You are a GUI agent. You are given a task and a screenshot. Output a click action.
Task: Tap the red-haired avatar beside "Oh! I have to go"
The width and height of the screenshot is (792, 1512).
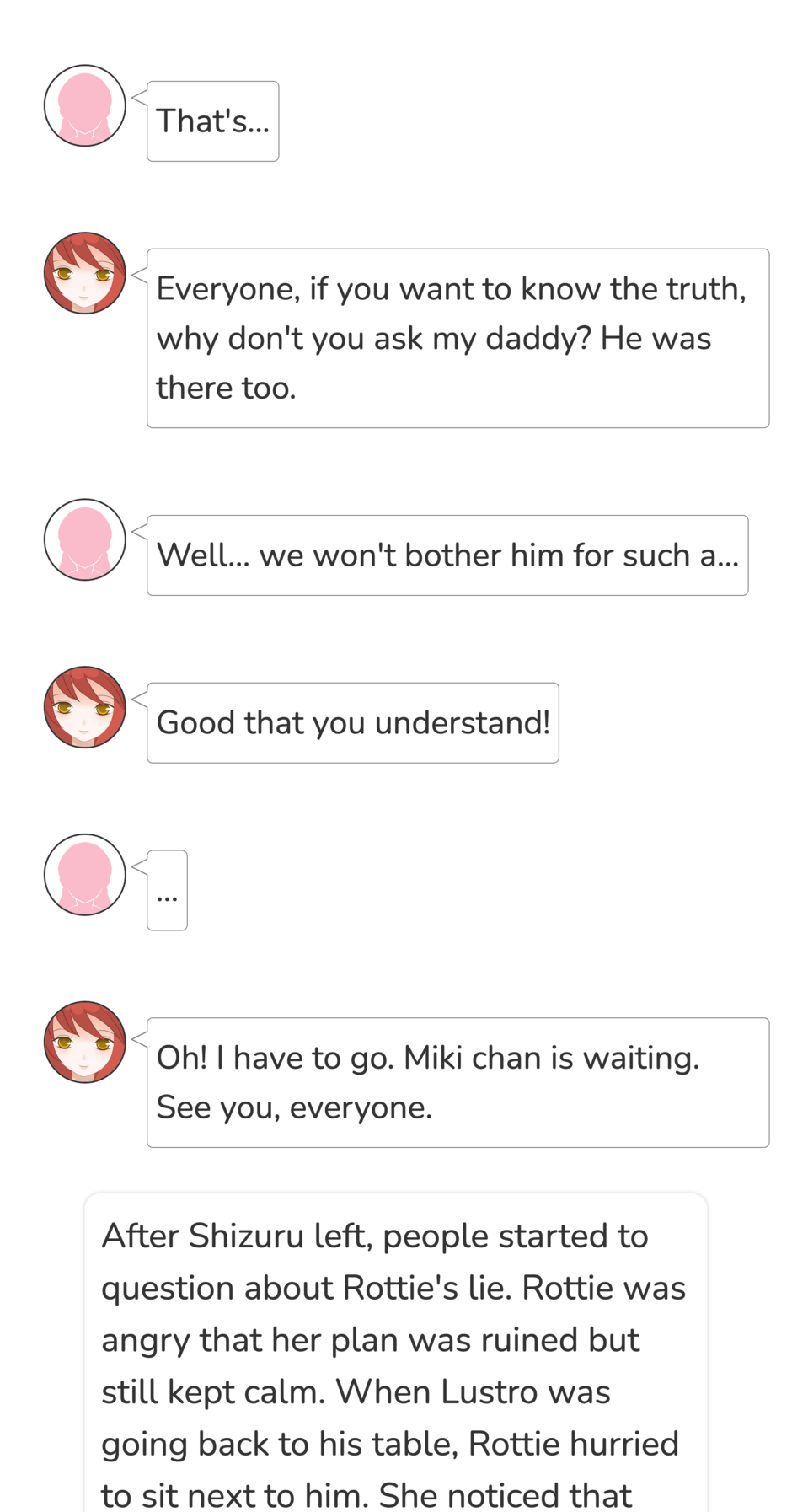click(x=85, y=1043)
